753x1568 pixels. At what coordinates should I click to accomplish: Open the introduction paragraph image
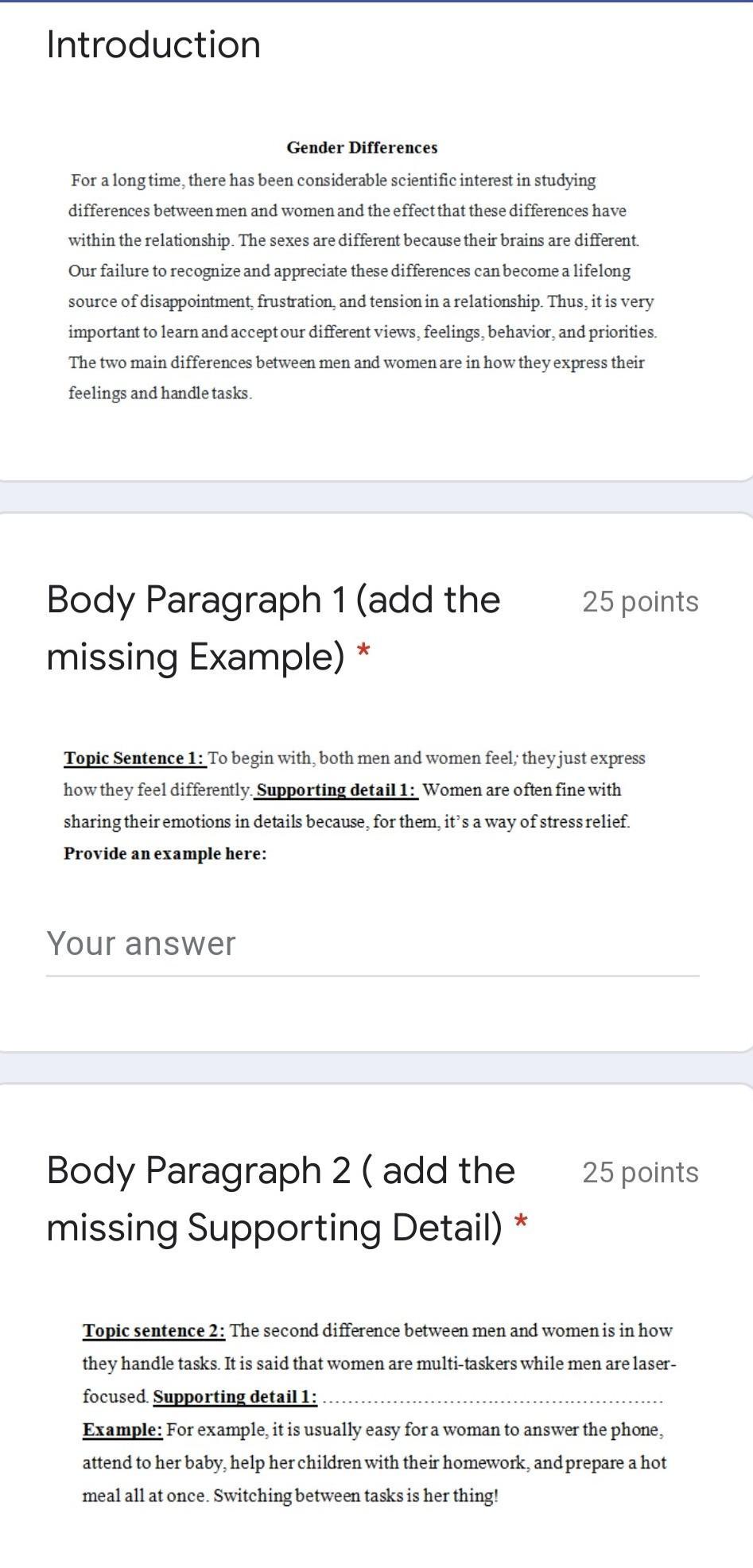363,270
